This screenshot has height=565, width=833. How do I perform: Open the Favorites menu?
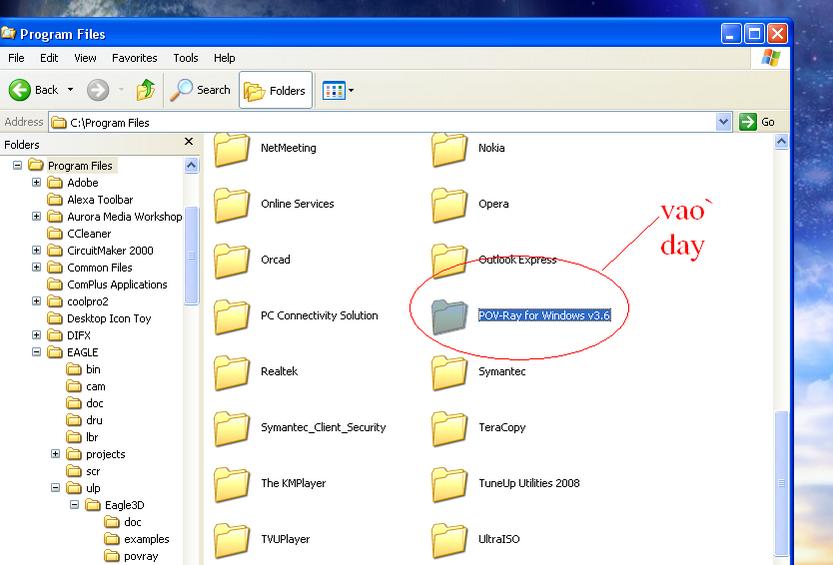pos(134,58)
